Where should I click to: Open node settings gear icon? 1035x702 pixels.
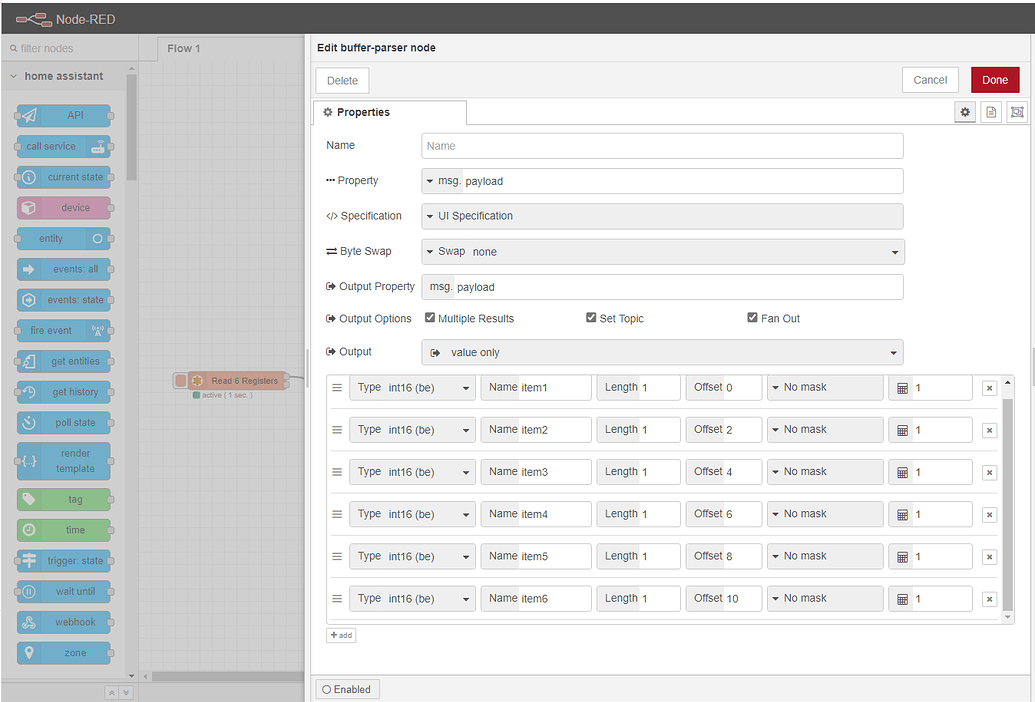tap(964, 112)
